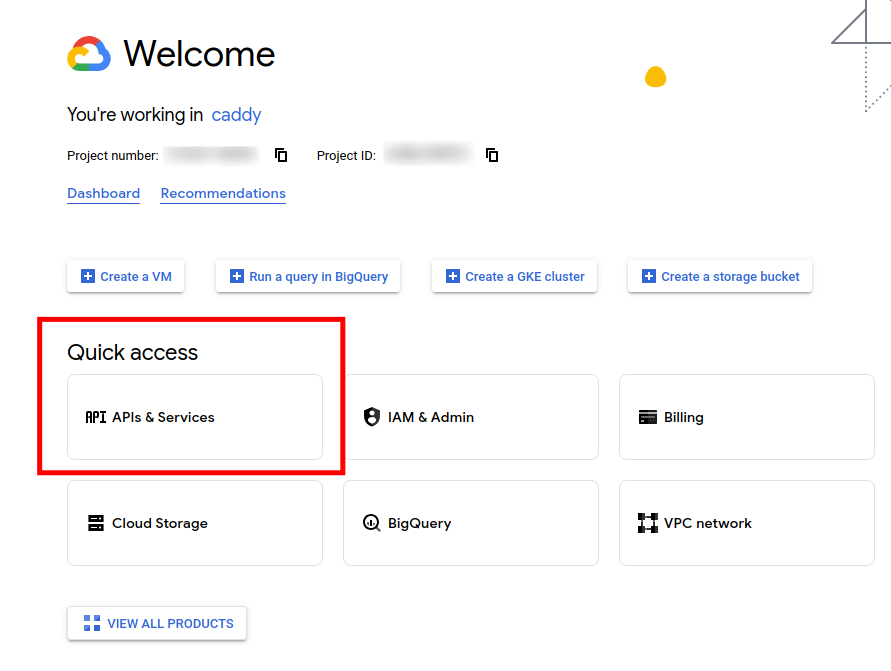Image resolution: width=891 pixels, height=671 pixels.
Task: Click the Cloud Storage server icon
Action: [96, 523]
